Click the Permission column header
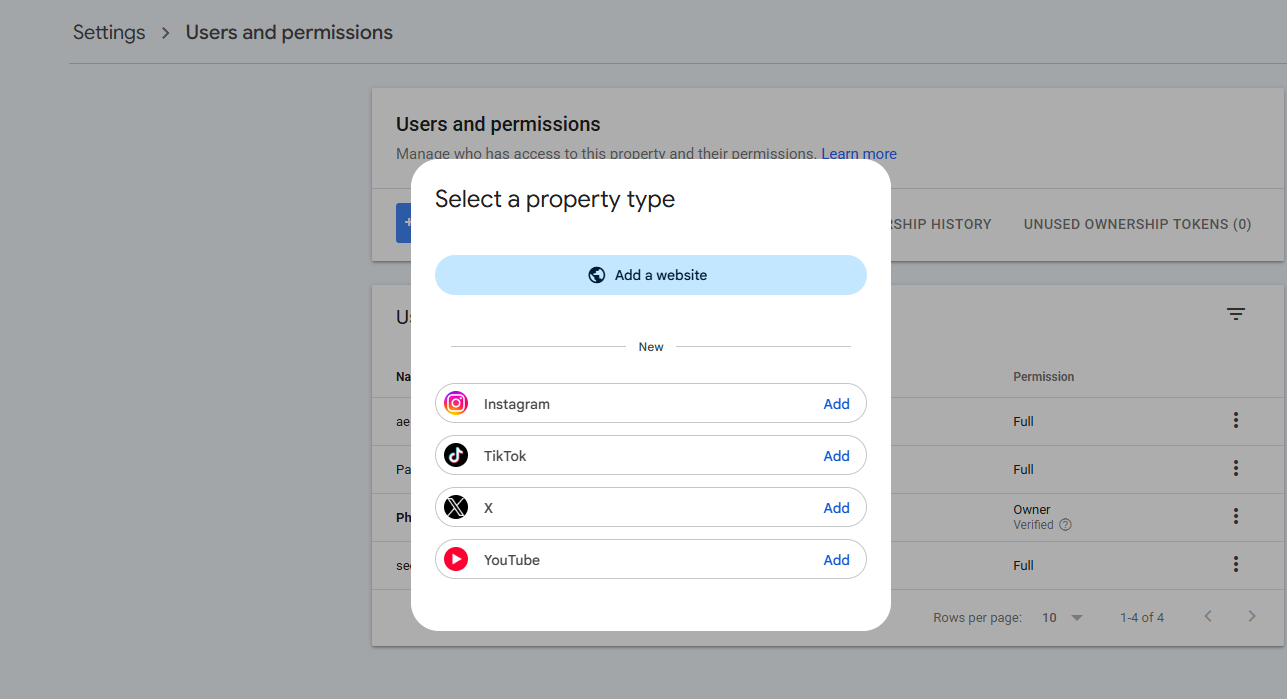The image size is (1287, 699). pyautogui.click(x=1043, y=377)
